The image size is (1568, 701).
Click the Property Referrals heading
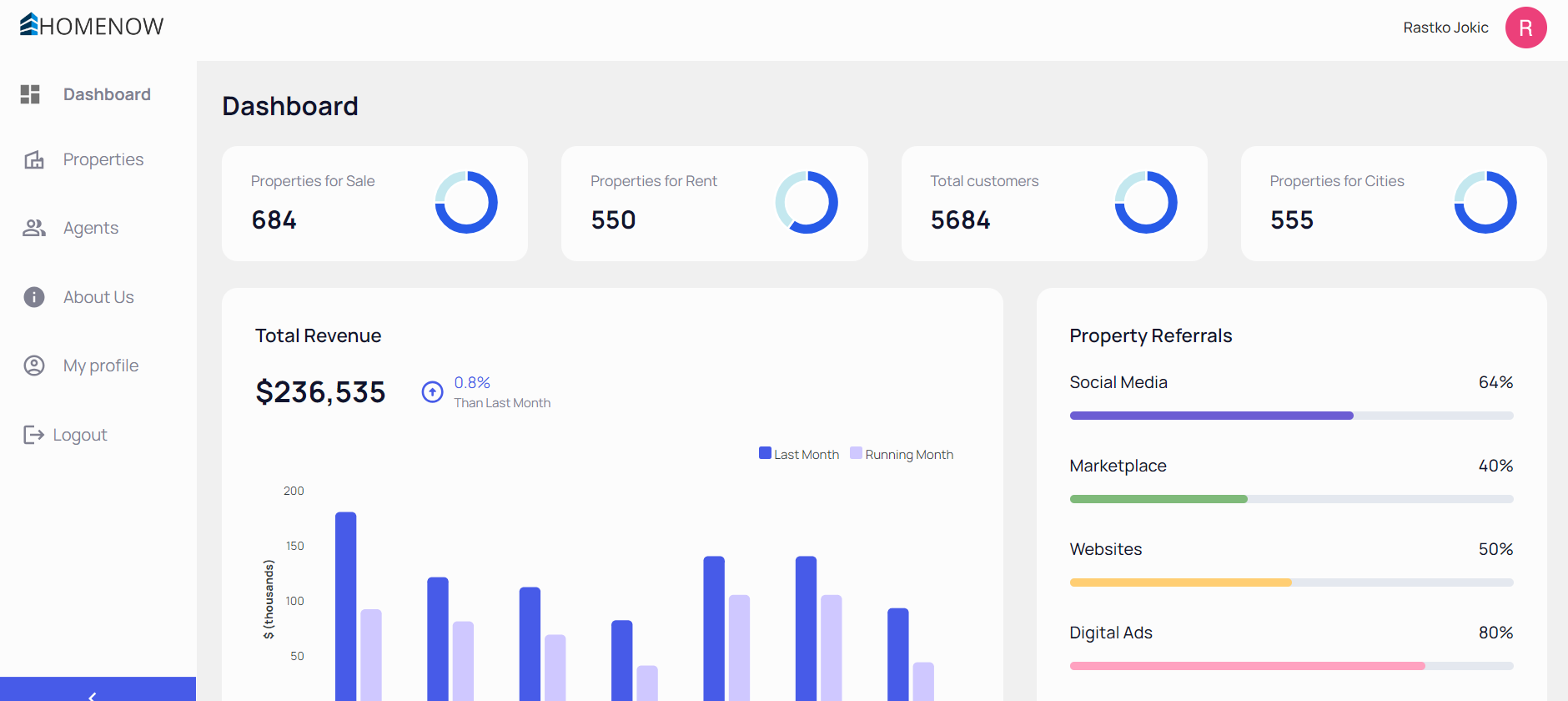pos(1151,335)
